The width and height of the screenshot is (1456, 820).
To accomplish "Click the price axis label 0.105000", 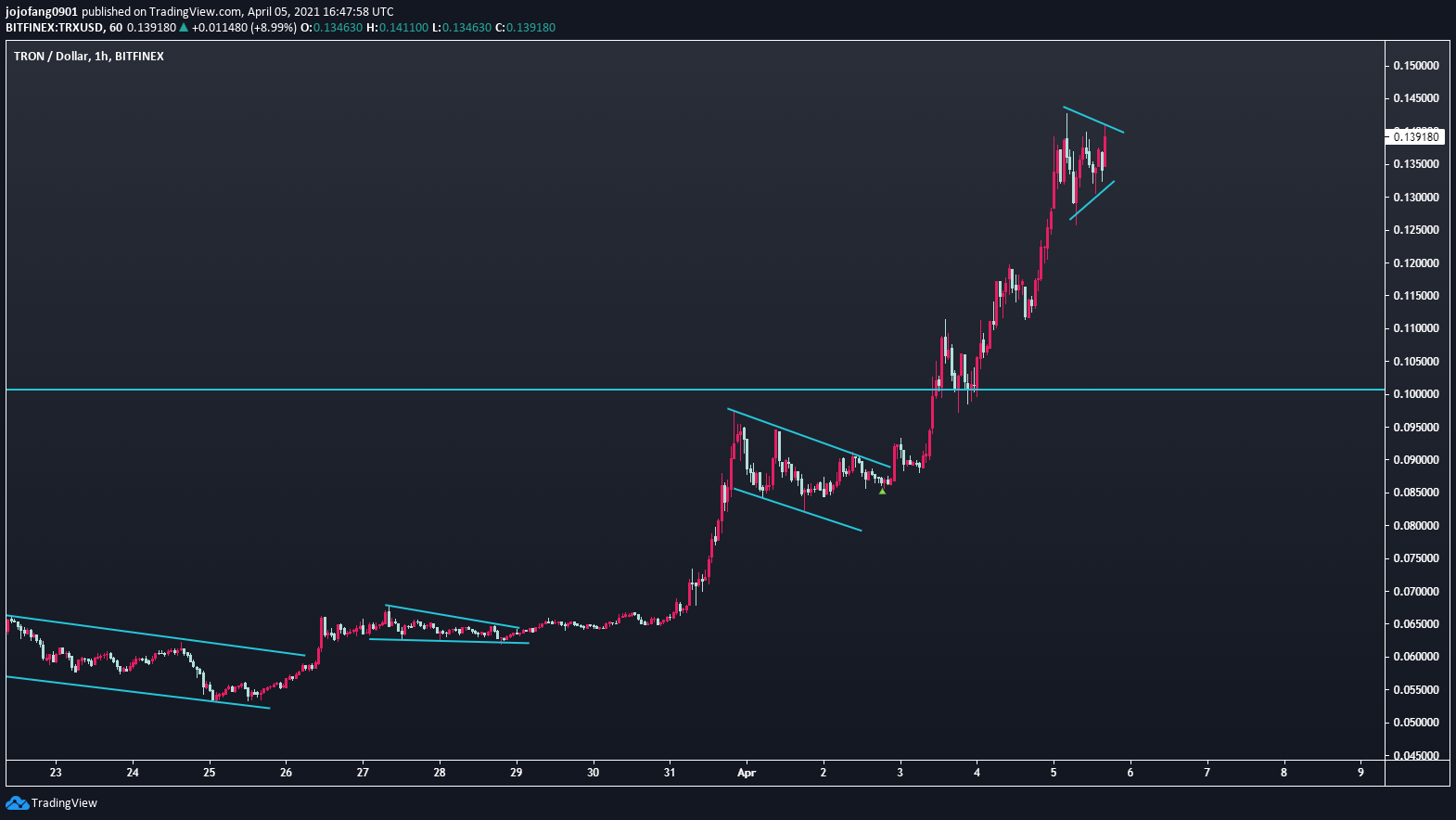I will point(1416,362).
